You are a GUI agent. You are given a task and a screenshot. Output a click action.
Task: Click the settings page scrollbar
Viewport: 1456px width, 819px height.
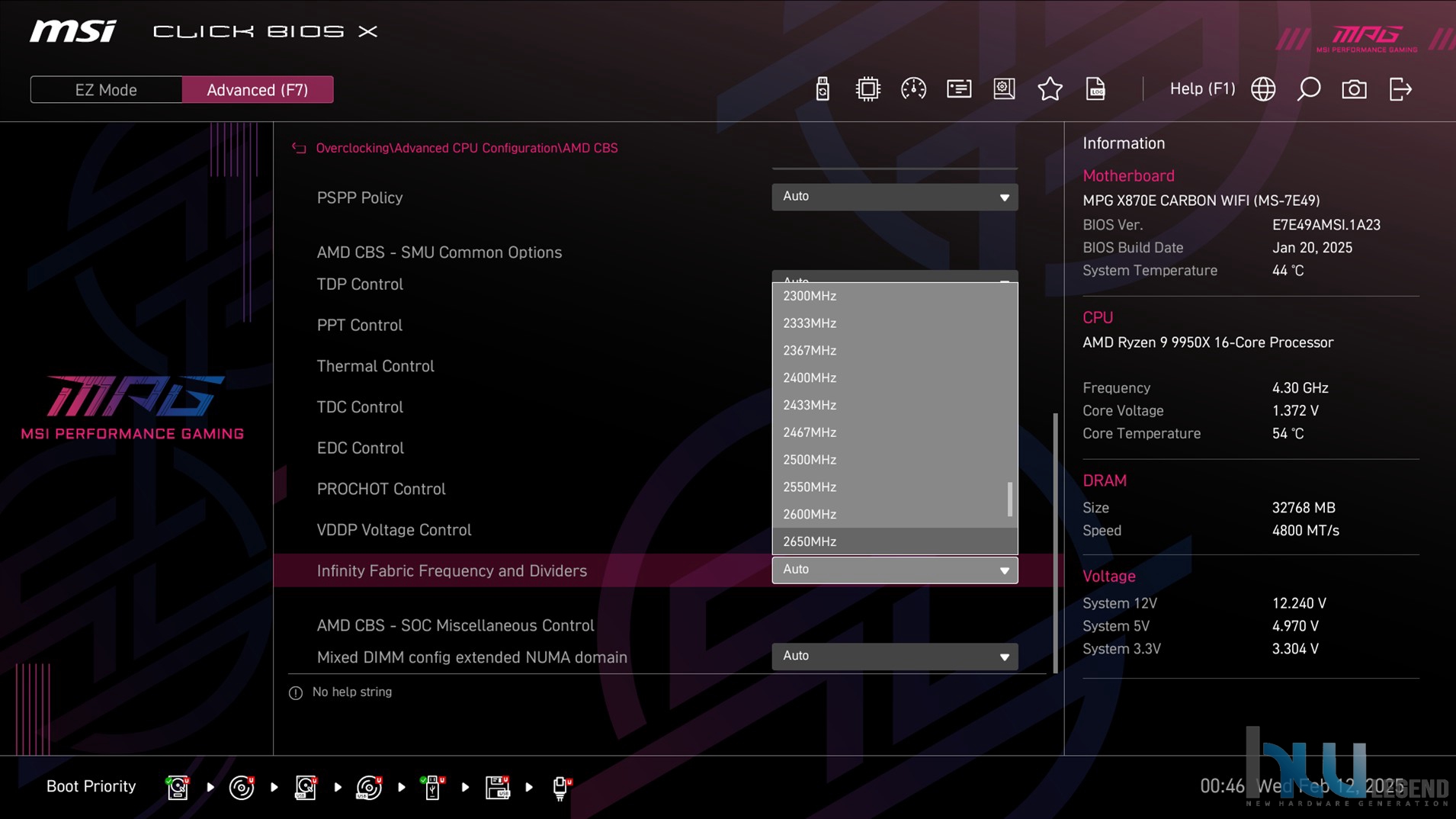coord(1056,543)
